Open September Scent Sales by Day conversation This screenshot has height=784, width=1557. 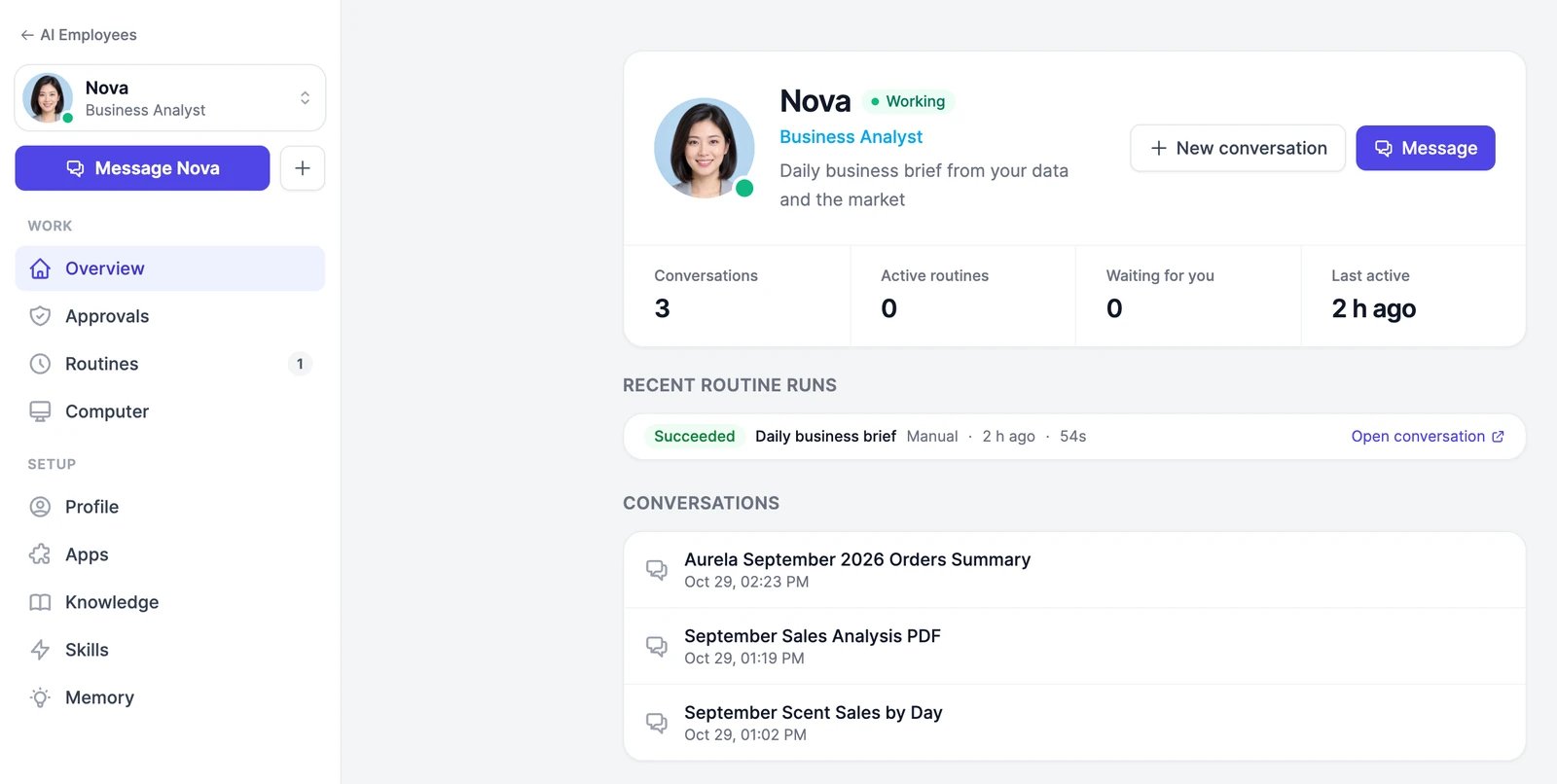click(1074, 723)
